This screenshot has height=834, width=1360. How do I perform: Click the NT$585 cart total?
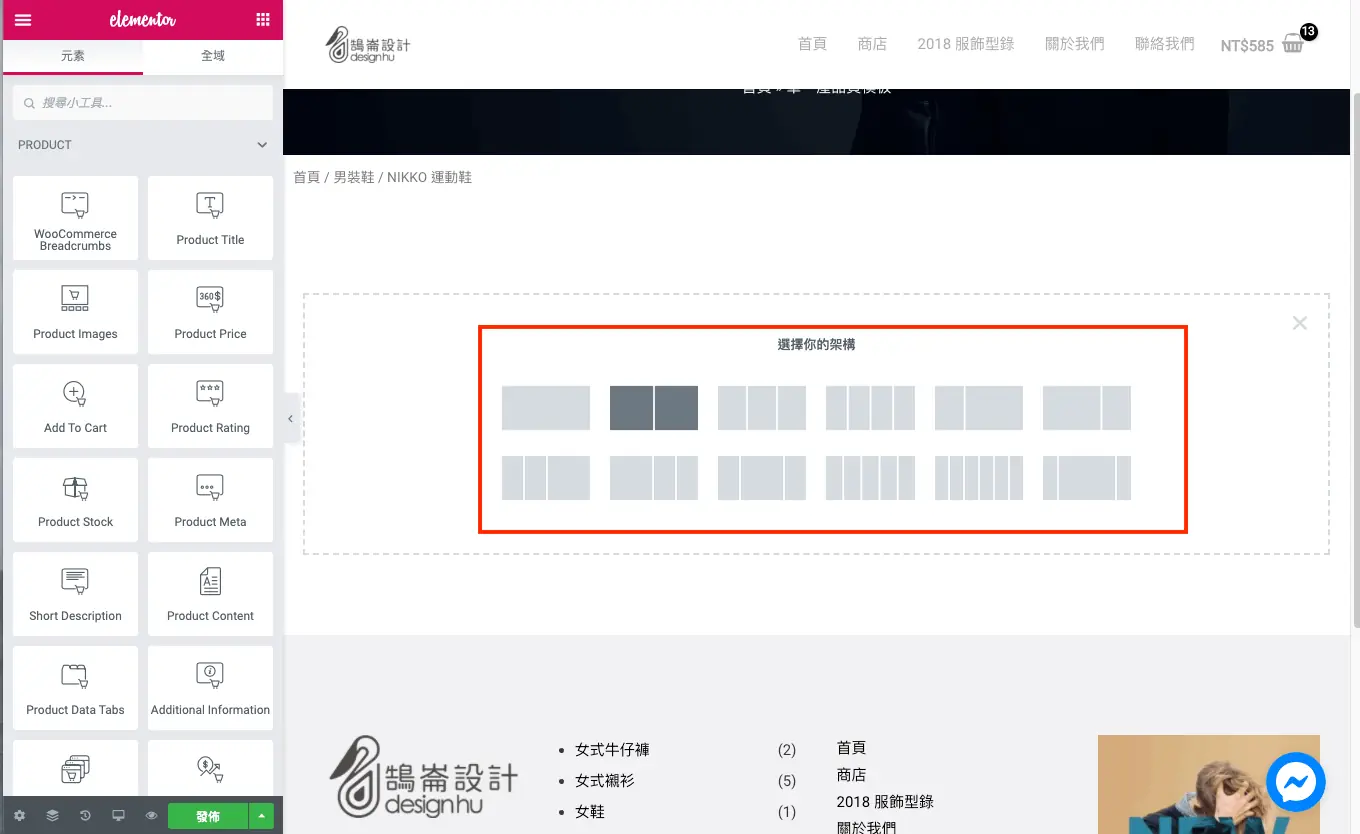[1247, 46]
